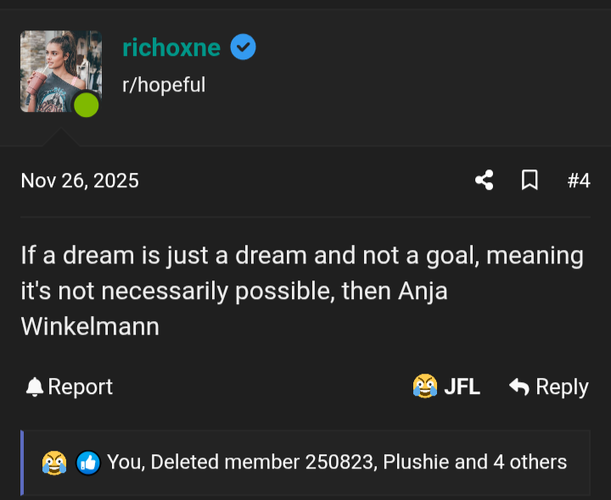Click the Reply text button
Image resolution: width=611 pixels, height=500 pixels.
point(562,387)
